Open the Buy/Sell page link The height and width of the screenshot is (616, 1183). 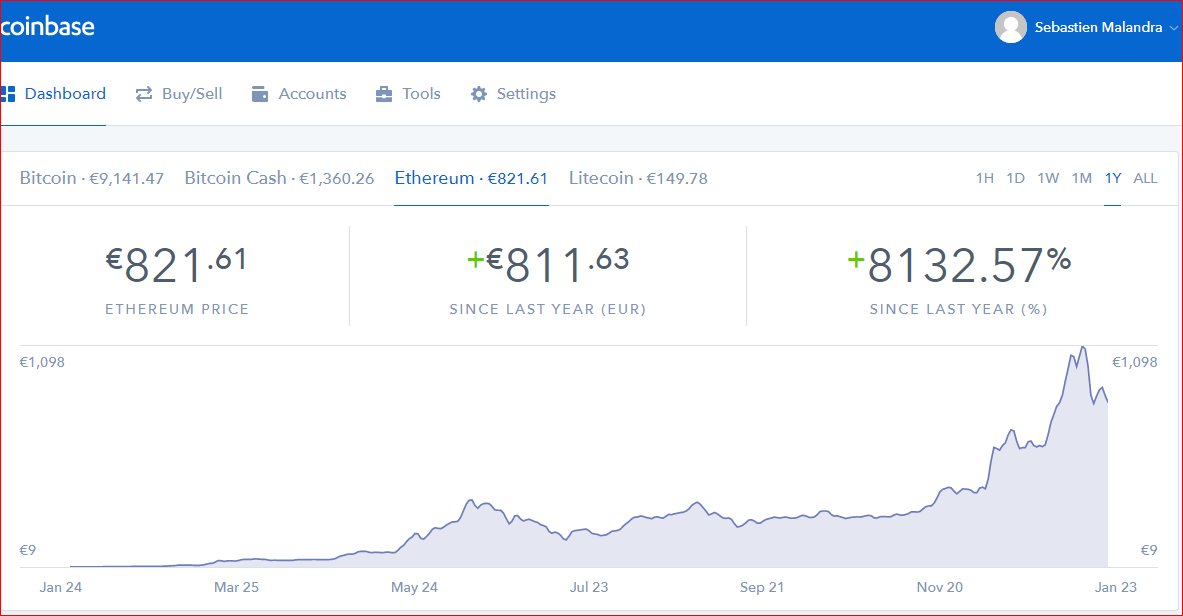(x=192, y=94)
